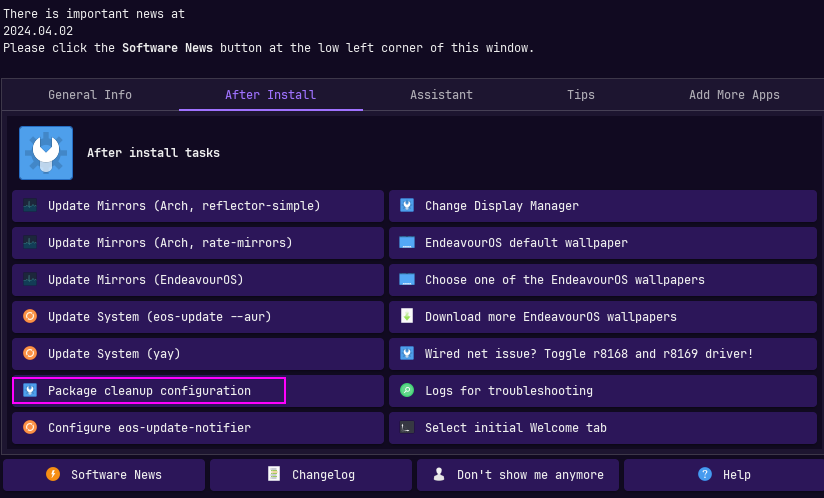Click wrench icon for Change Display Manager
The image size is (824, 498).
coord(407,205)
